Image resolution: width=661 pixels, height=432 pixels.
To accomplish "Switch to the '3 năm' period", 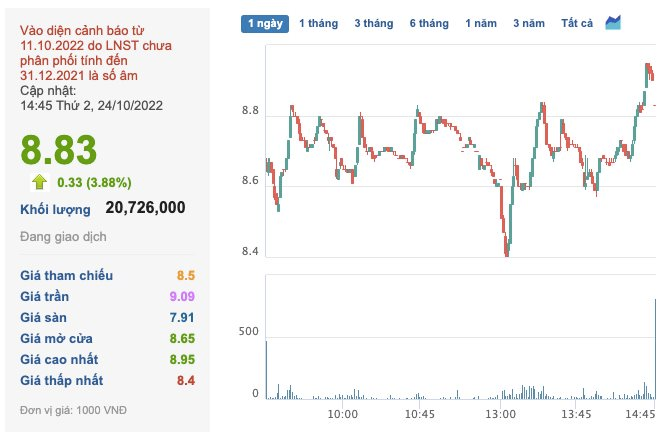I will click(x=528, y=23).
